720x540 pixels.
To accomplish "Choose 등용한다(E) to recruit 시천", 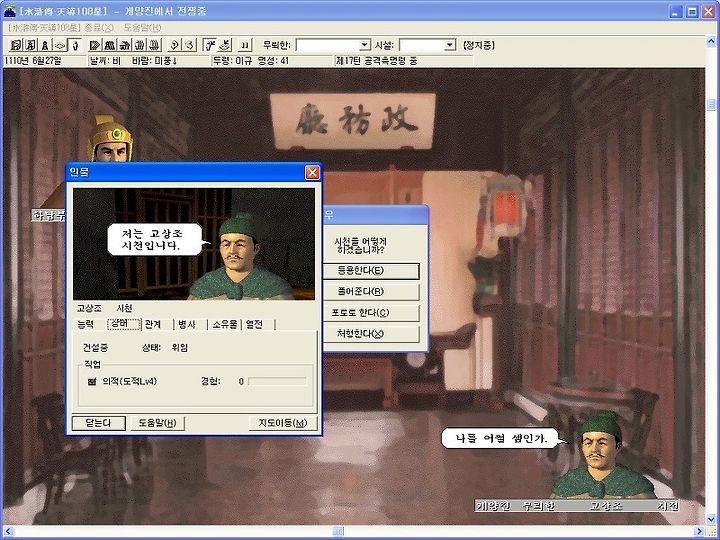I will point(371,271).
